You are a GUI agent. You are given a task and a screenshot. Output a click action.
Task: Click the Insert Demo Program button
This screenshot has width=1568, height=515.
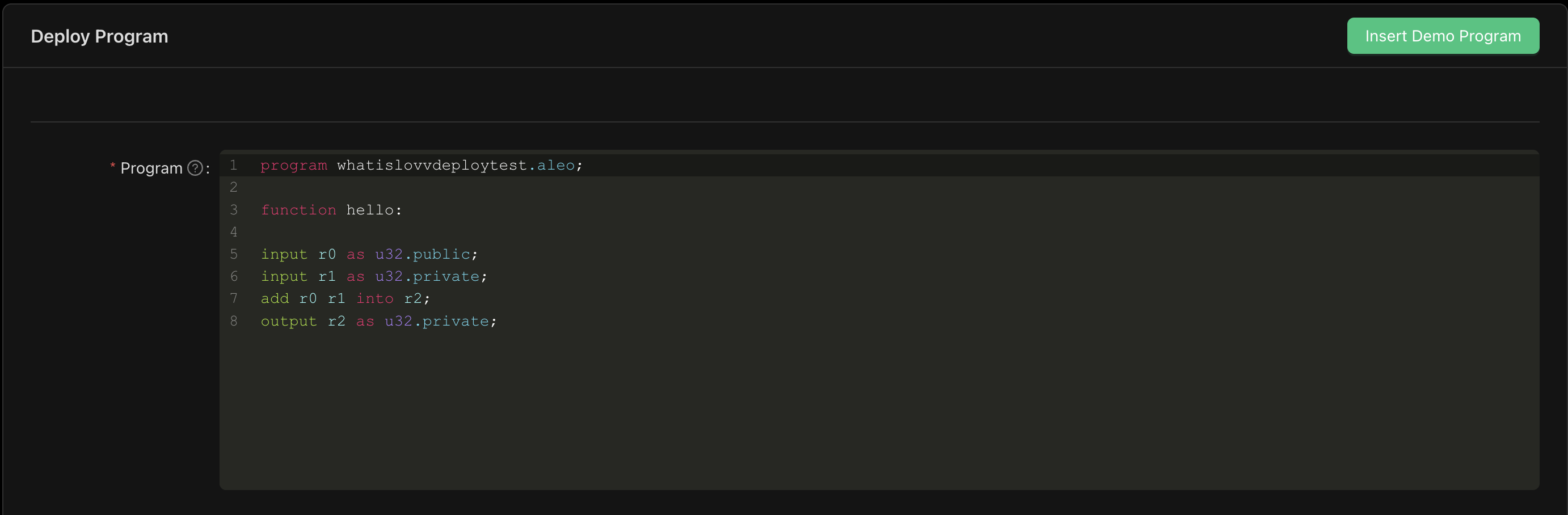(x=1442, y=36)
